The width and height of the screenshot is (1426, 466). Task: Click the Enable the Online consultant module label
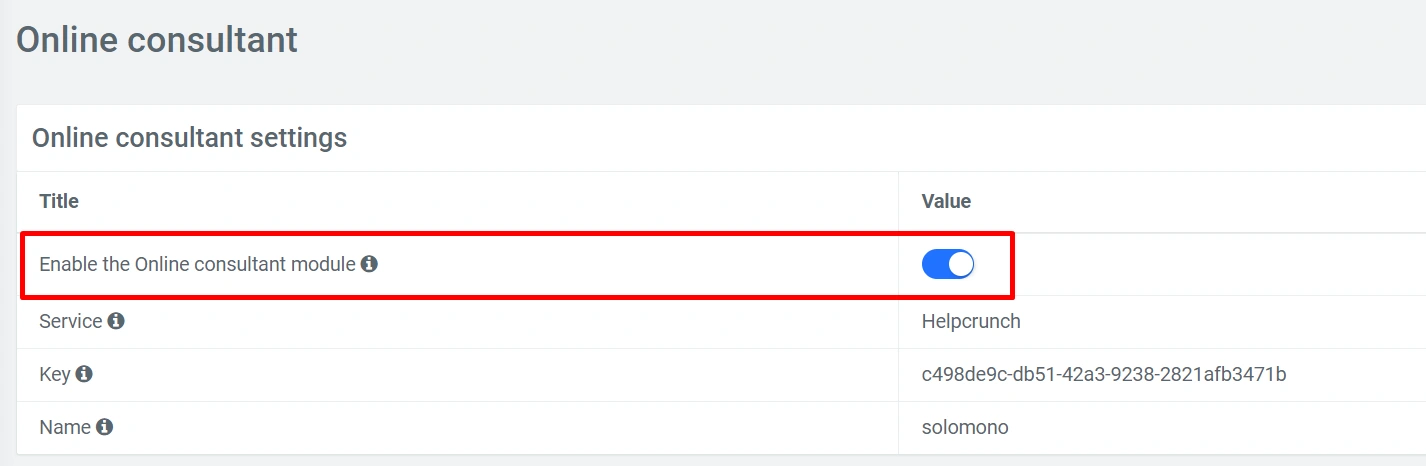[x=197, y=265]
